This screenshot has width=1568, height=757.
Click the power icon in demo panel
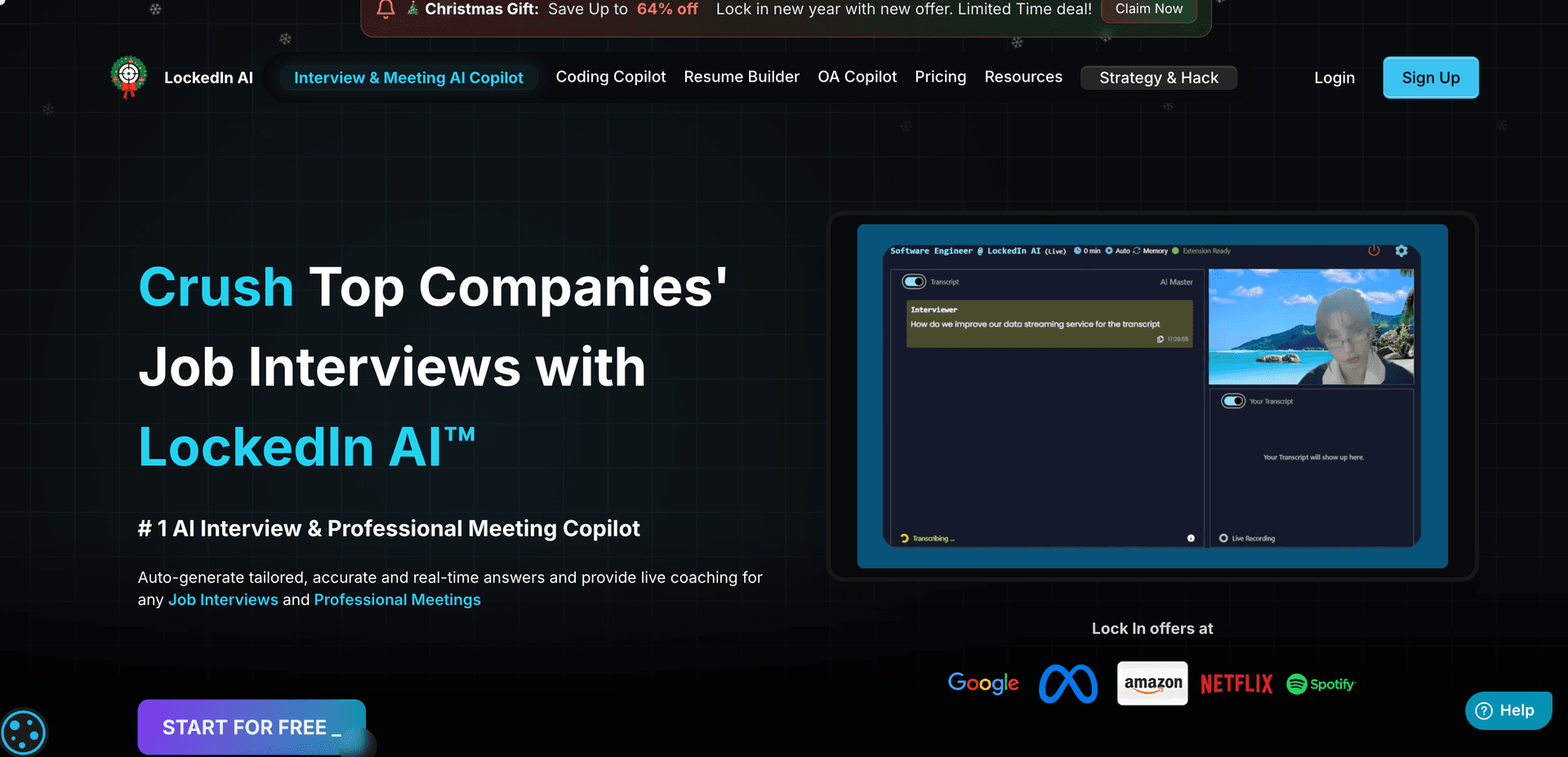point(1374,251)
